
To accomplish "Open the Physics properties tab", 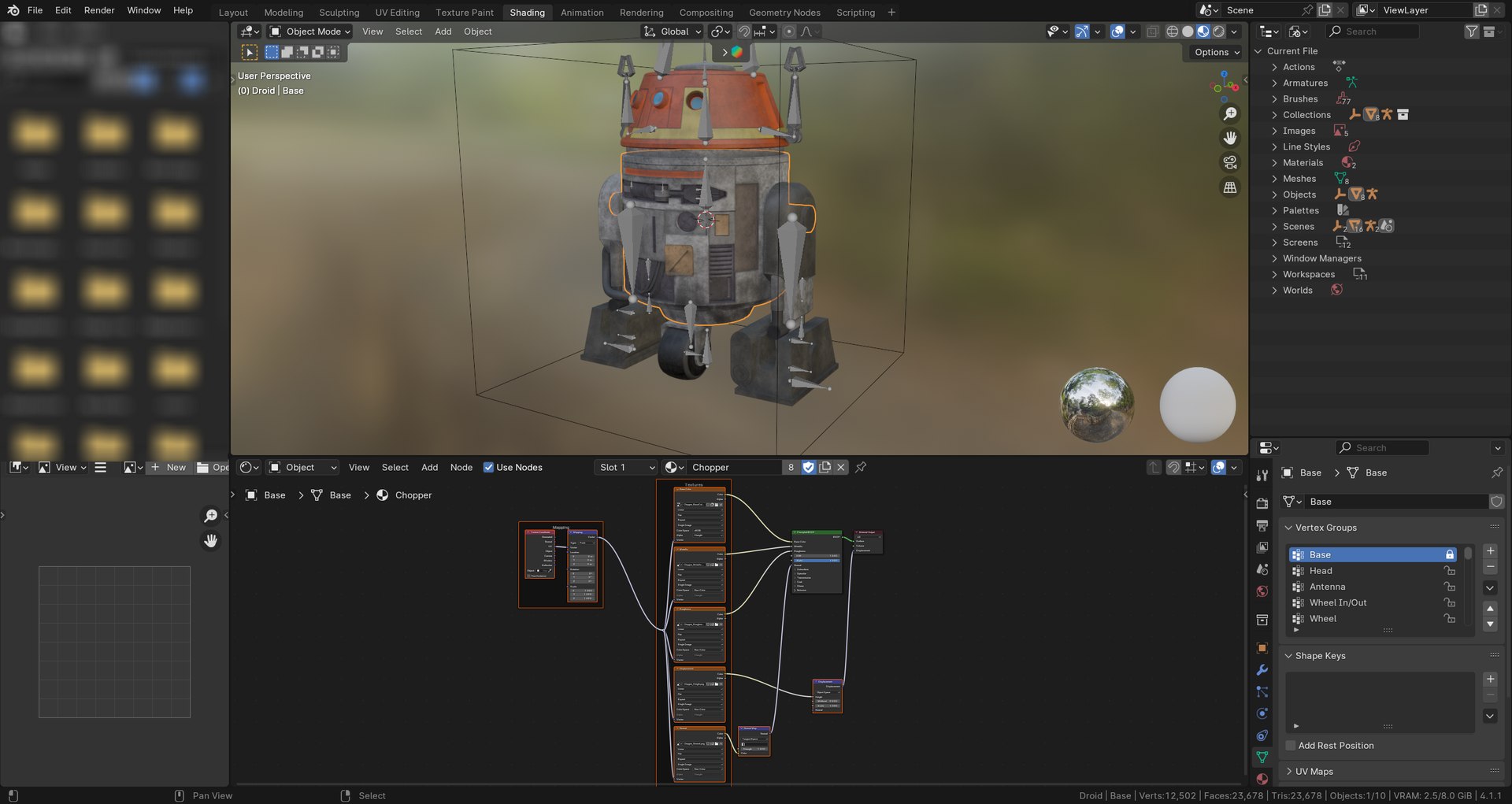I will click(1262, 713).
